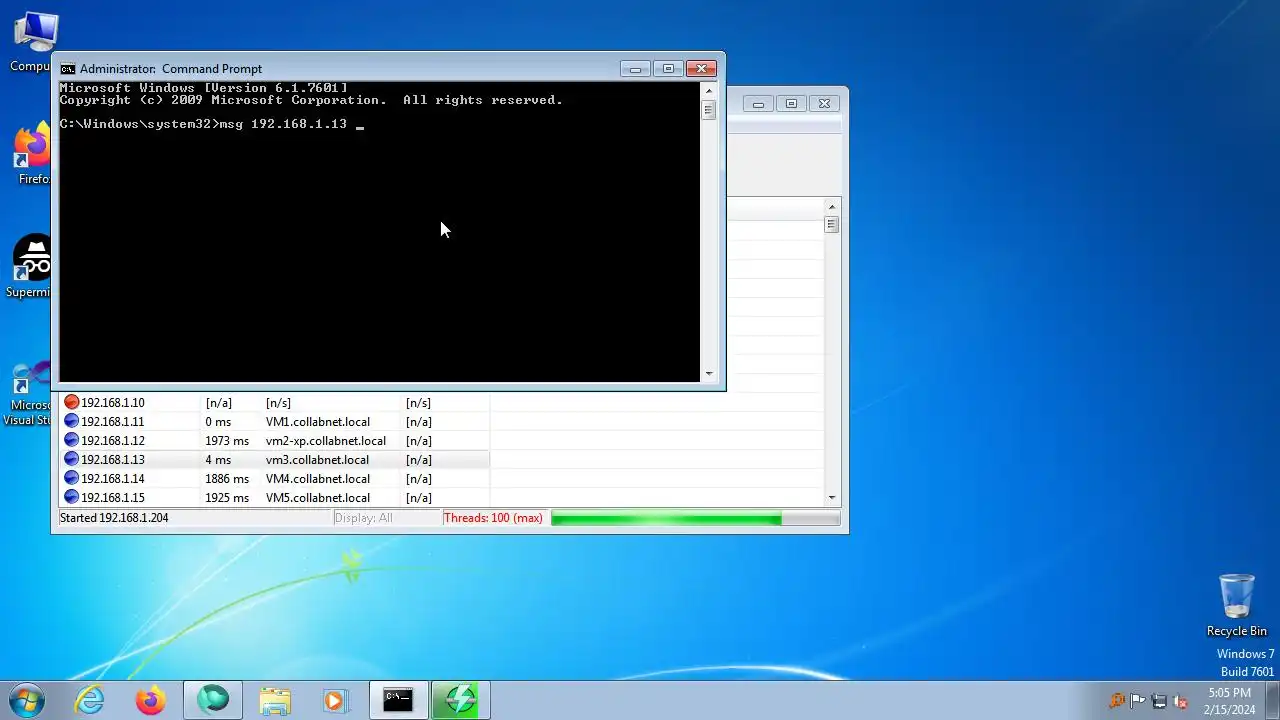Launch Internet Explorer from the taskbar
1280x720 pixels.
[90, 700]
